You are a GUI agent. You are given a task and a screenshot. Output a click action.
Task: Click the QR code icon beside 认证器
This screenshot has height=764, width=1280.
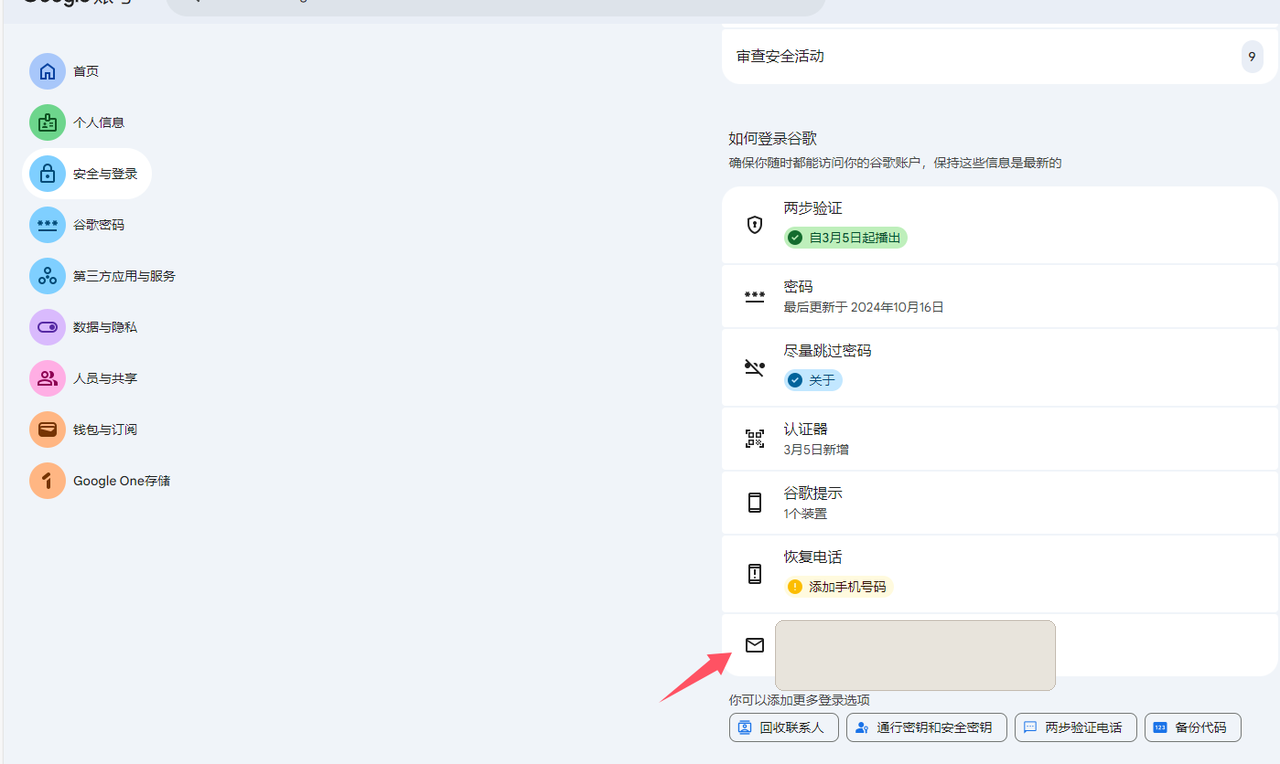tap(755, 438)
